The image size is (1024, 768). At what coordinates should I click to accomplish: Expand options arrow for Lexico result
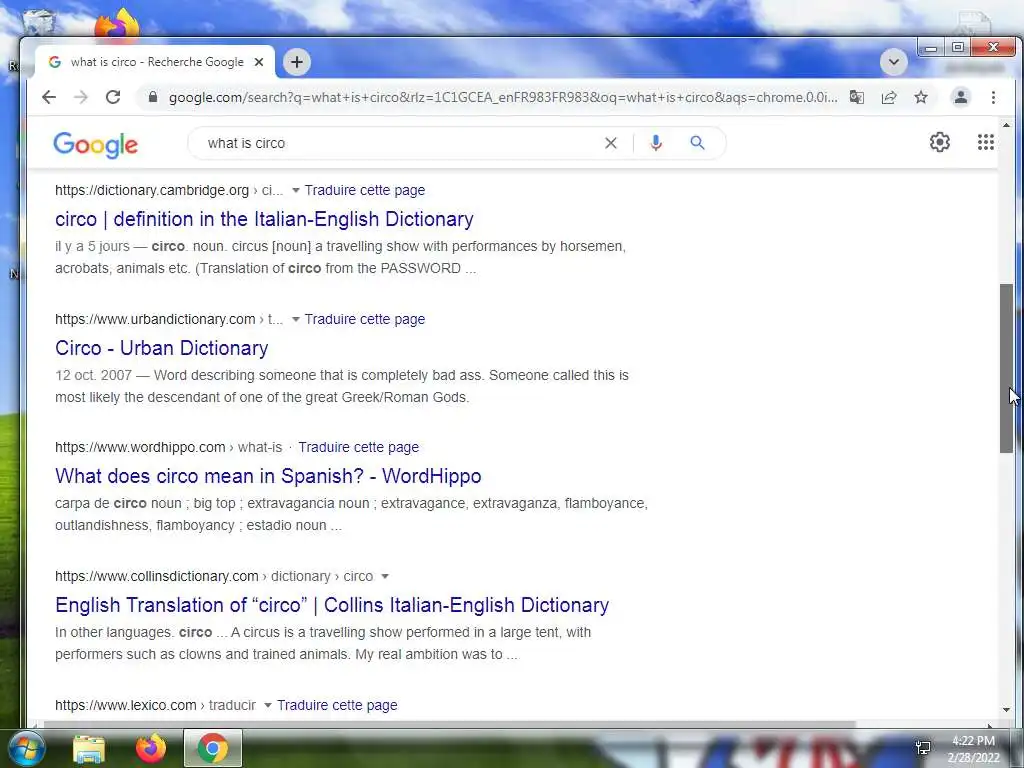pyautogui.click(x=268, y=705)
